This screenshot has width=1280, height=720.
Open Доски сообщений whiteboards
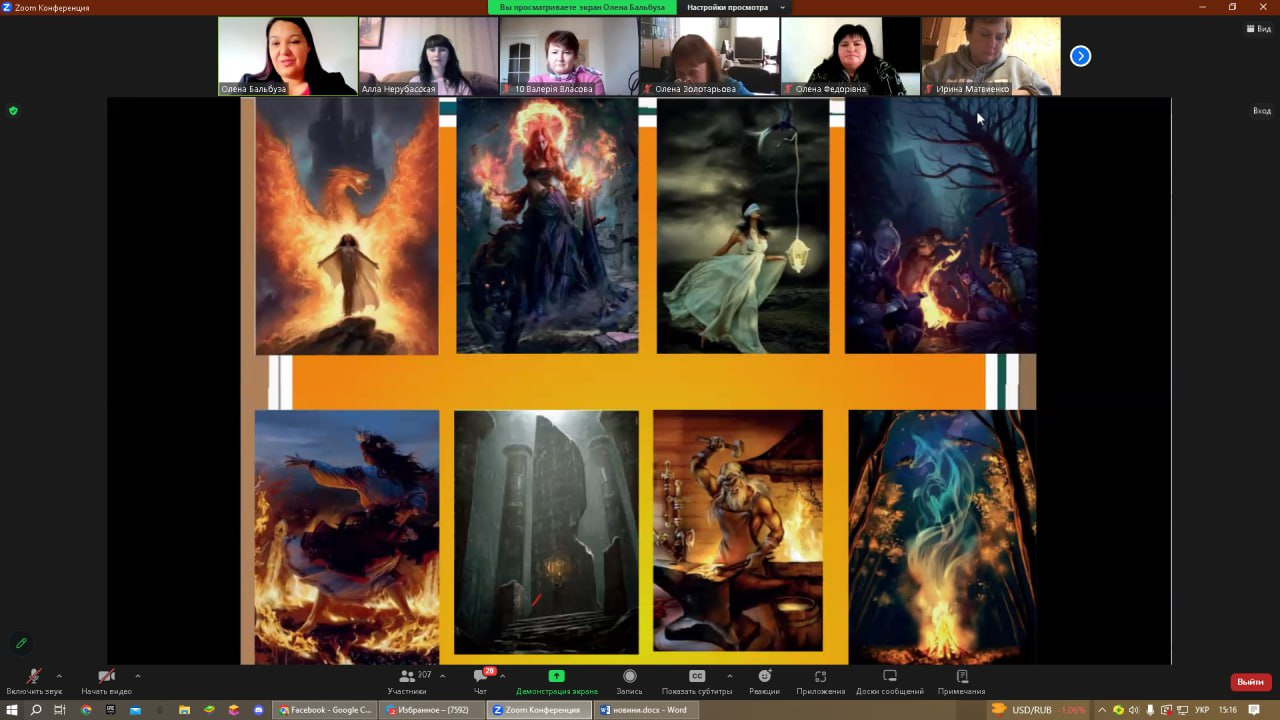click(x=890, y=682)
